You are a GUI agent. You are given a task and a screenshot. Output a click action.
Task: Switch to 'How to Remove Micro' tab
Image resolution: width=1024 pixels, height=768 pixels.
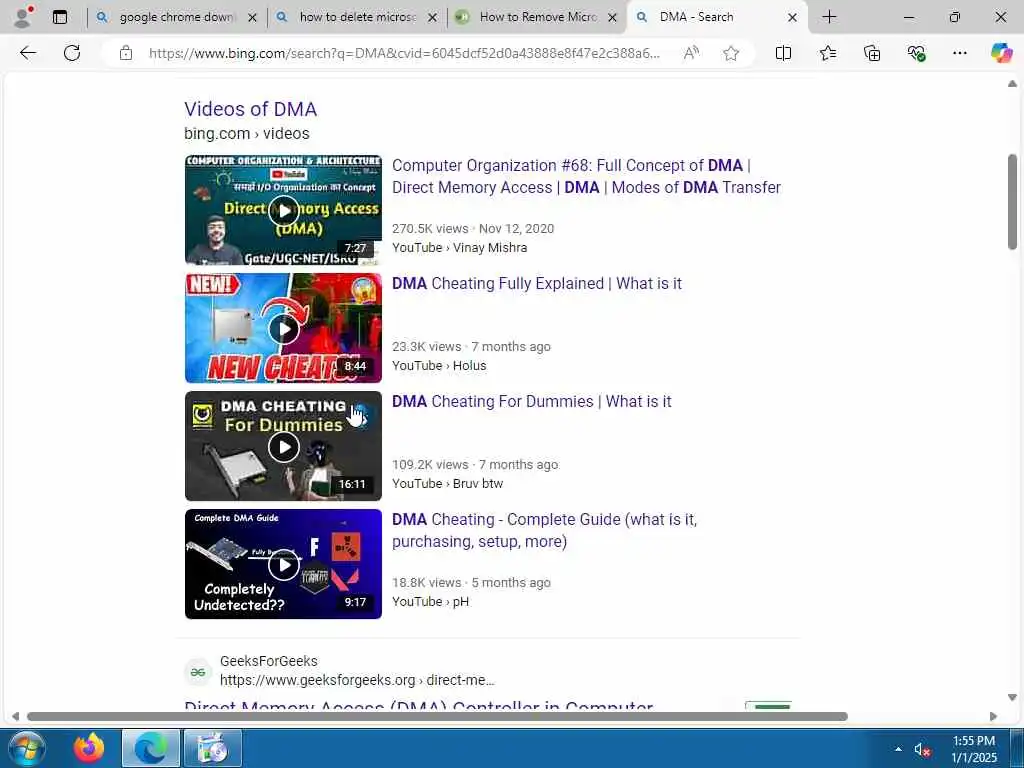tap(537, 17)
